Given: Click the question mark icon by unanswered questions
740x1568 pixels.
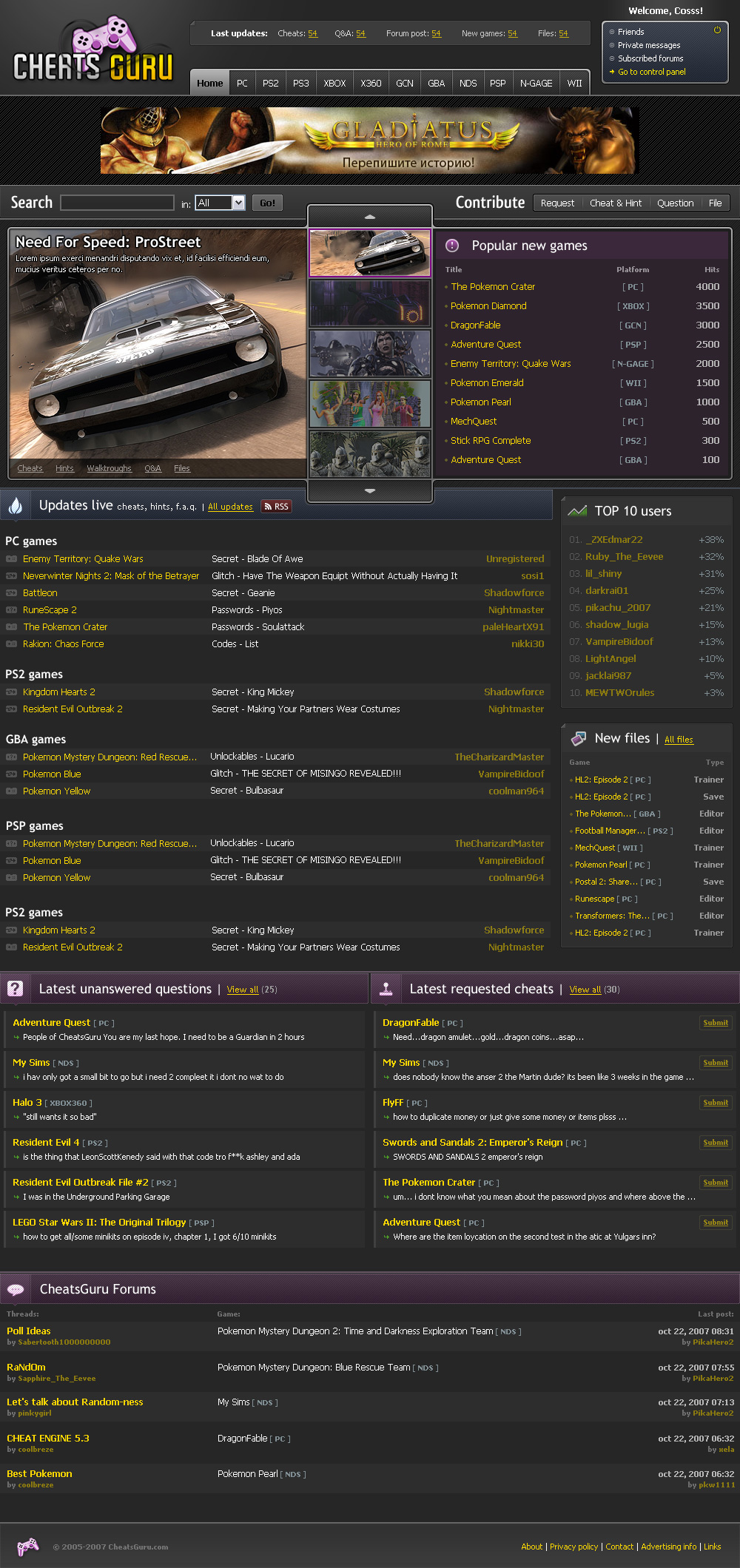Looking at the screenshot, I should [x=15, y=989].
